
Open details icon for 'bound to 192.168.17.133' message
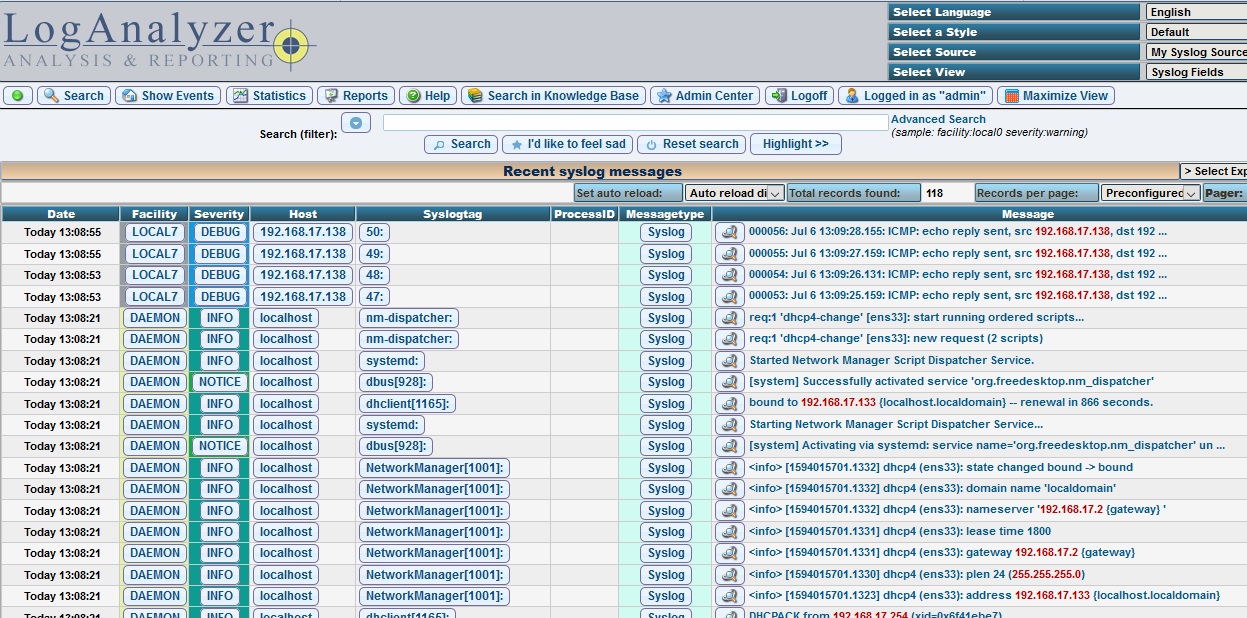pyautogui.click(x=730, y=404)
